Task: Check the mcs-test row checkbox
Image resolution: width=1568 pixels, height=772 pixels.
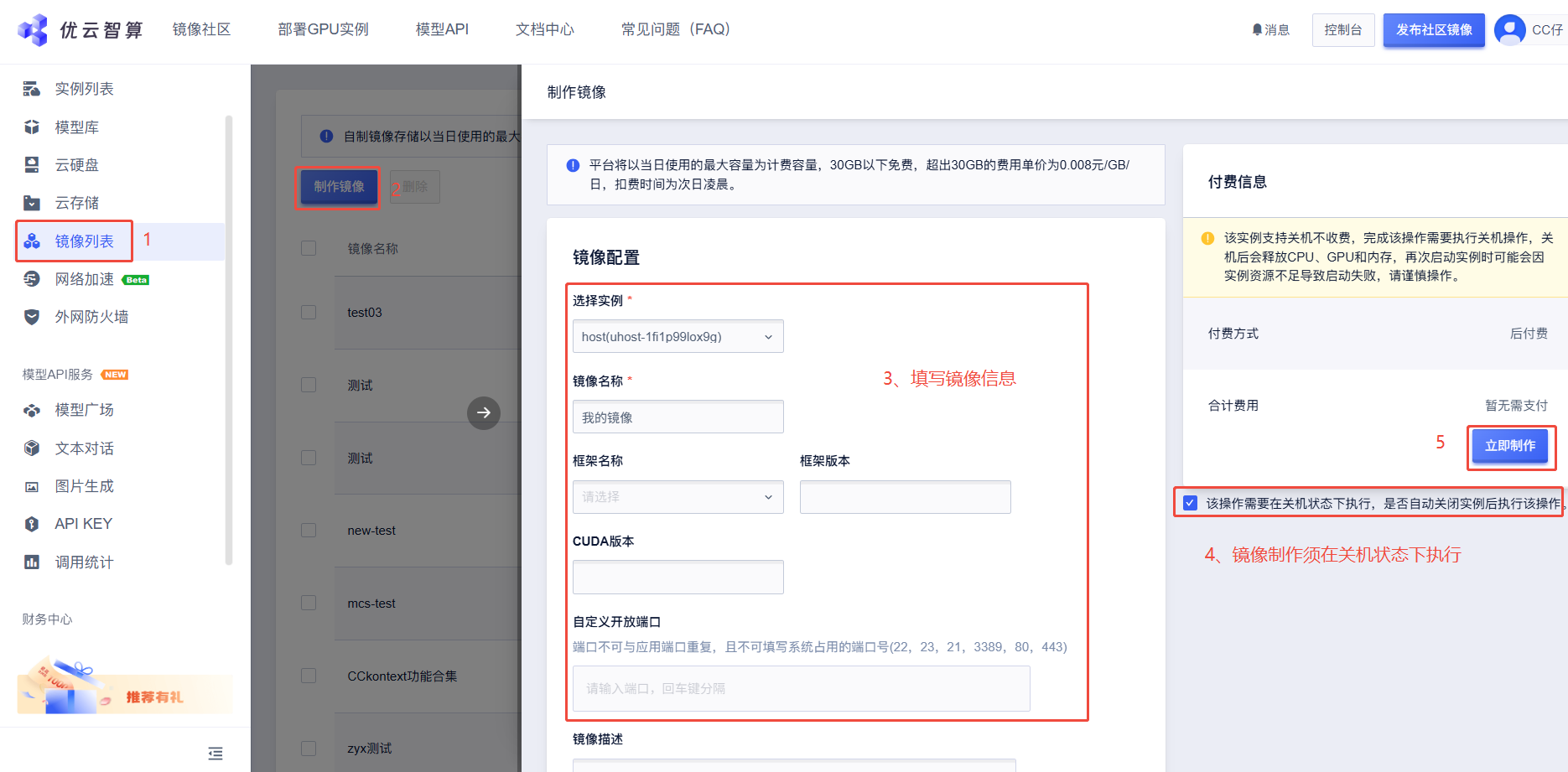Action: pos(309,603)
